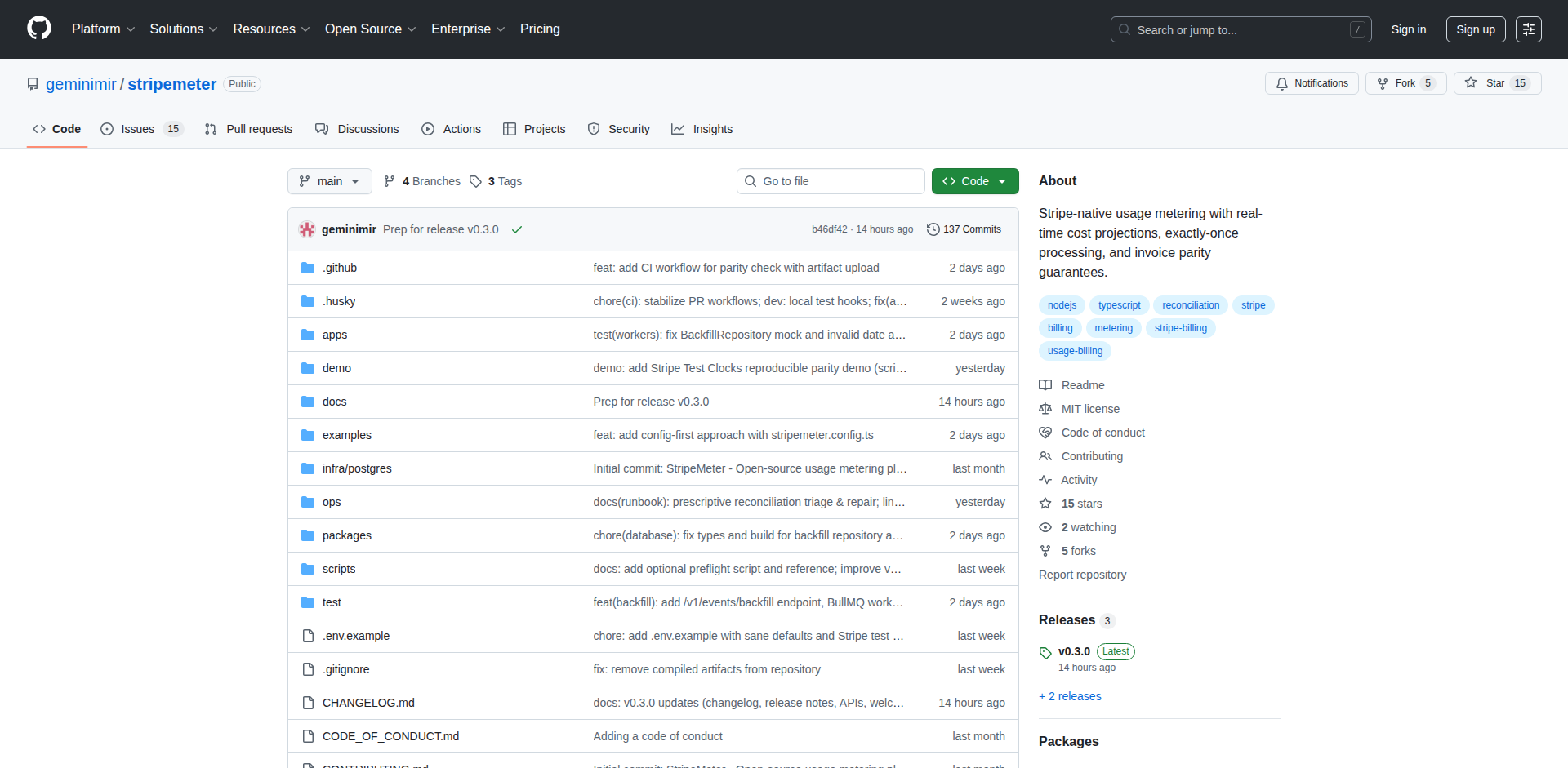Viewport: 1568px width, 768px height.
Task: Open the green Code dropdown button
Action: click(975, 181)
